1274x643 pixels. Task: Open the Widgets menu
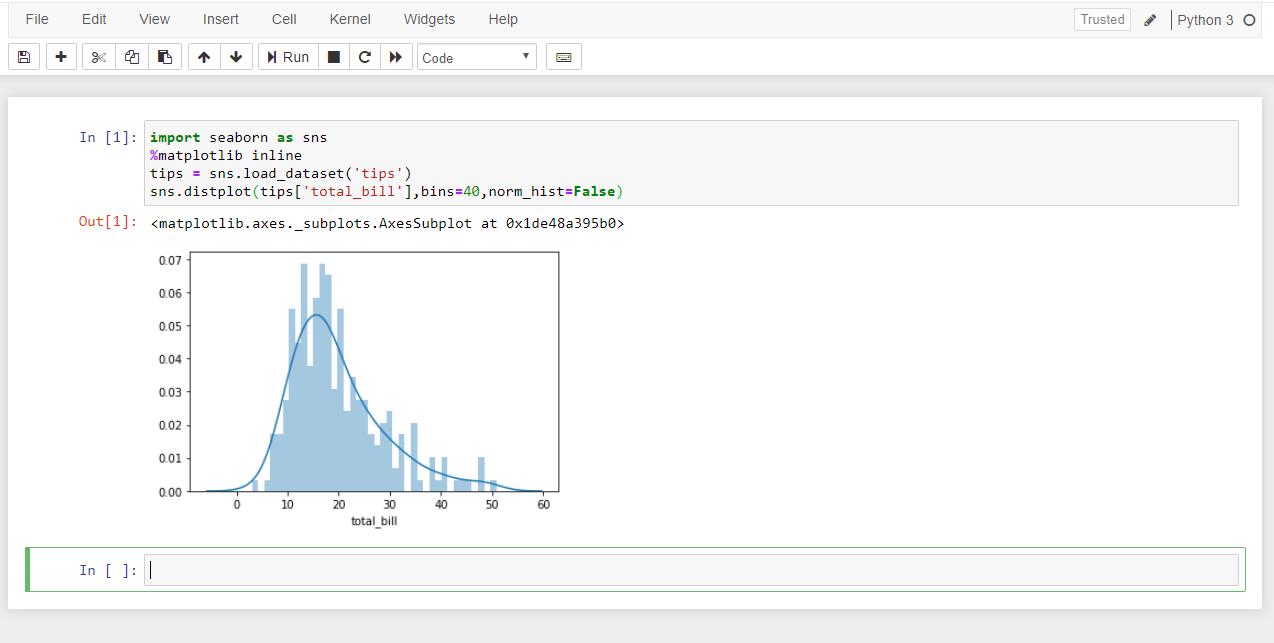click(x=429, y=19)
